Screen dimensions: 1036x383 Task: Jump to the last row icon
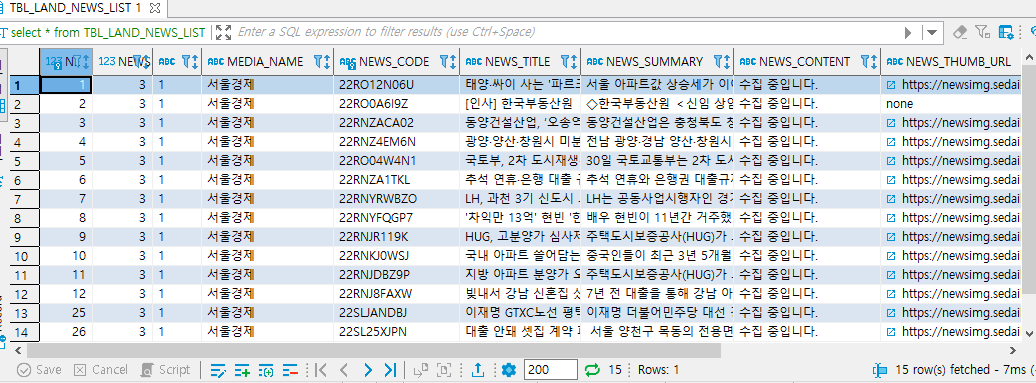click(x=390, y=370)
